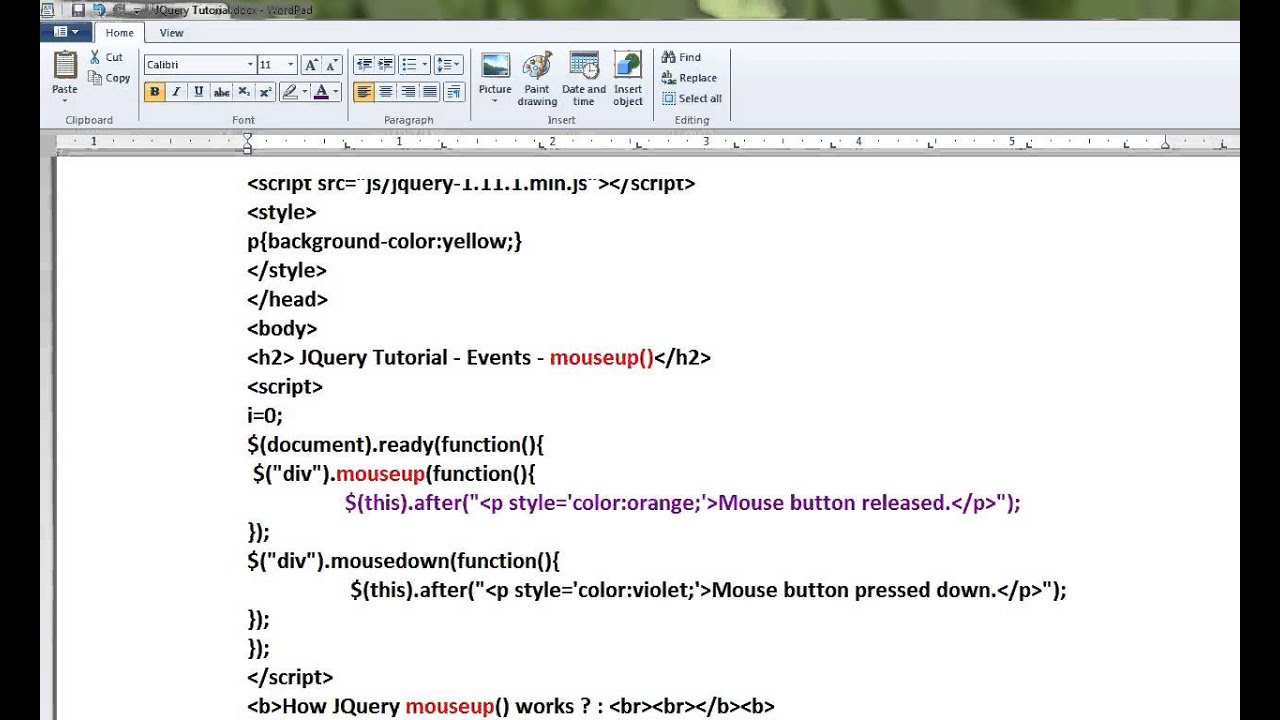Align text left
The image size is (1280, 720).
pos(364,92)
